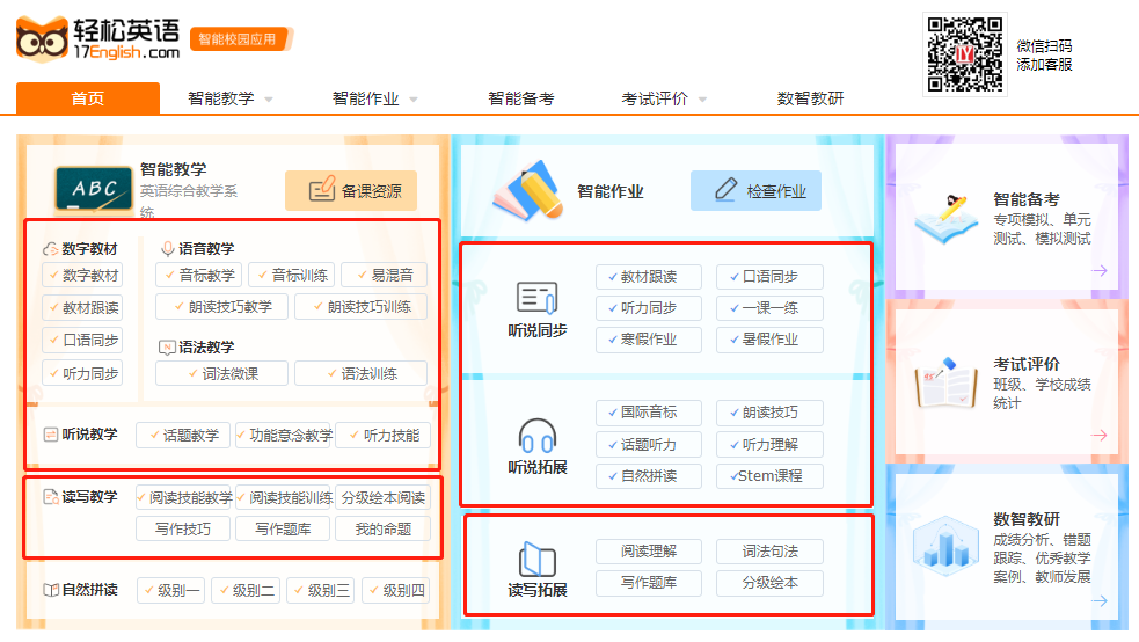Image resolution: width=1139 pixels, height=642 pixels.
Task: Toggle the 易混音 option
Action: click(x=384, y=275)
